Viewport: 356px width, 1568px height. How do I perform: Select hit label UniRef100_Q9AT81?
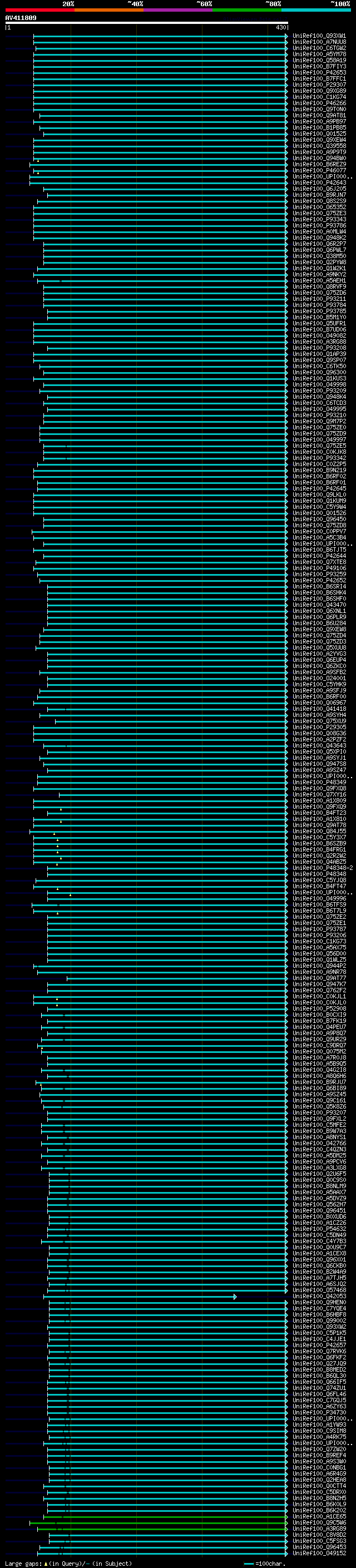click(x=319, y=116)
